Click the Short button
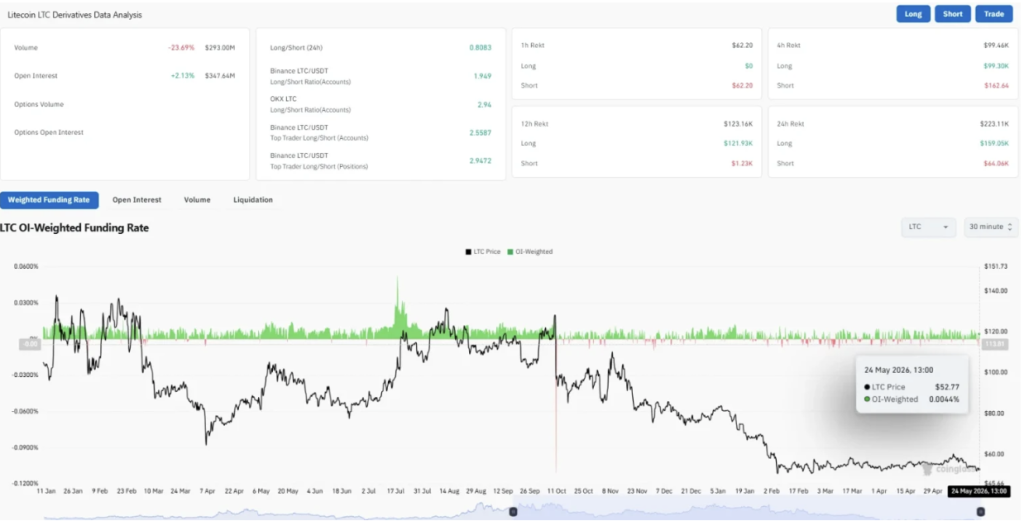Viewport: 1024px width, 521px height. click(x=952, y=14)
